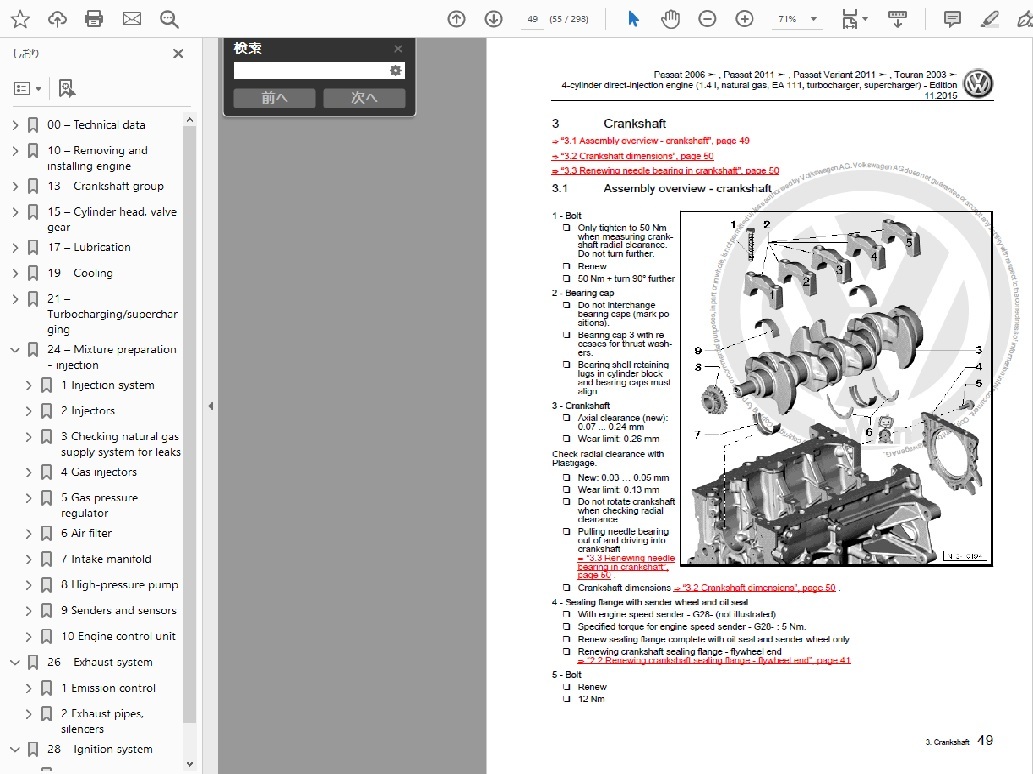Follow link 3.3 Renewing needle bearing header
This screenshot has height=774, width=1033.
click(665, 171)
